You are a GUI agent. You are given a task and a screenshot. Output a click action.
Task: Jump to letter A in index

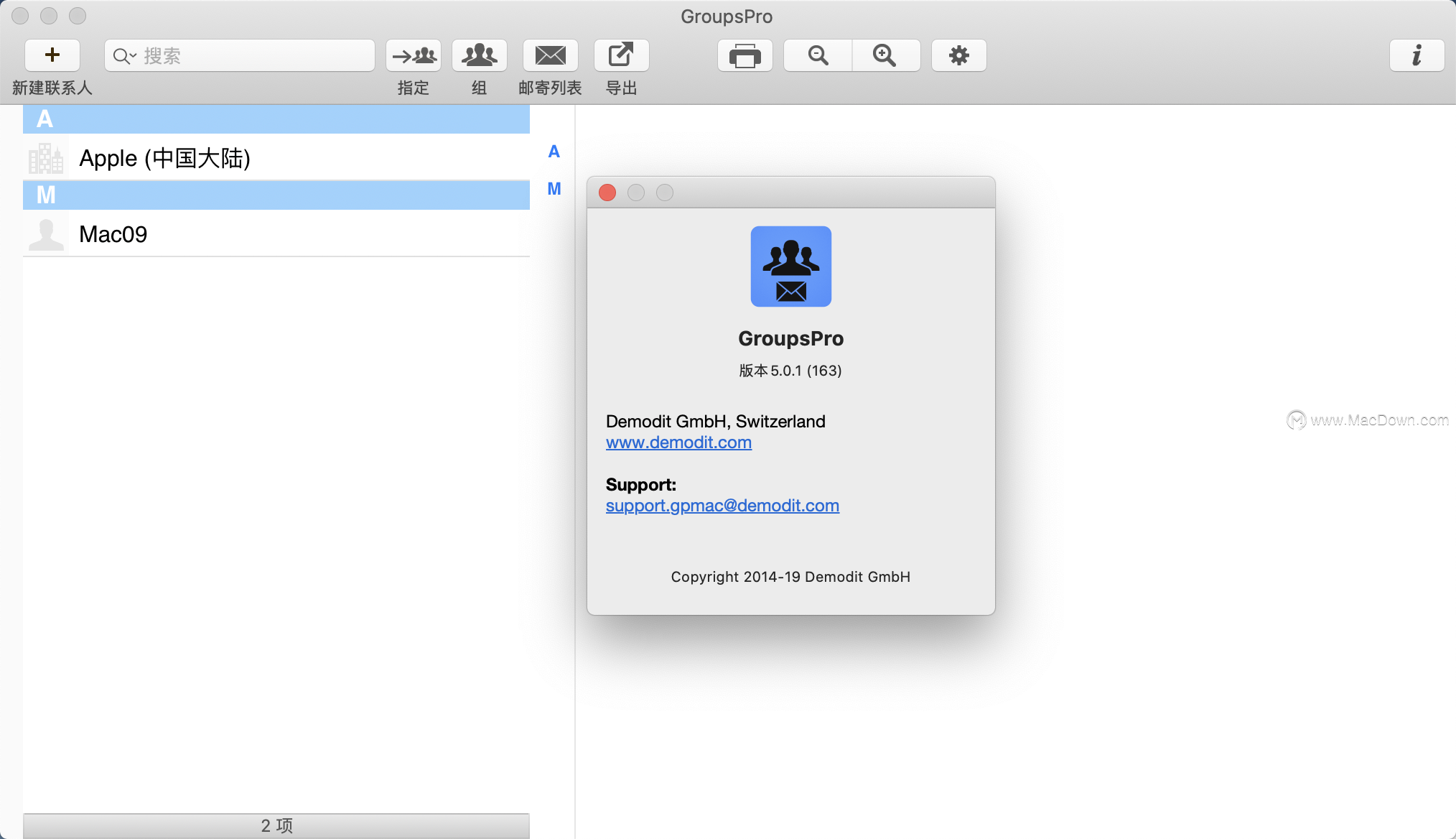[554, 152]
